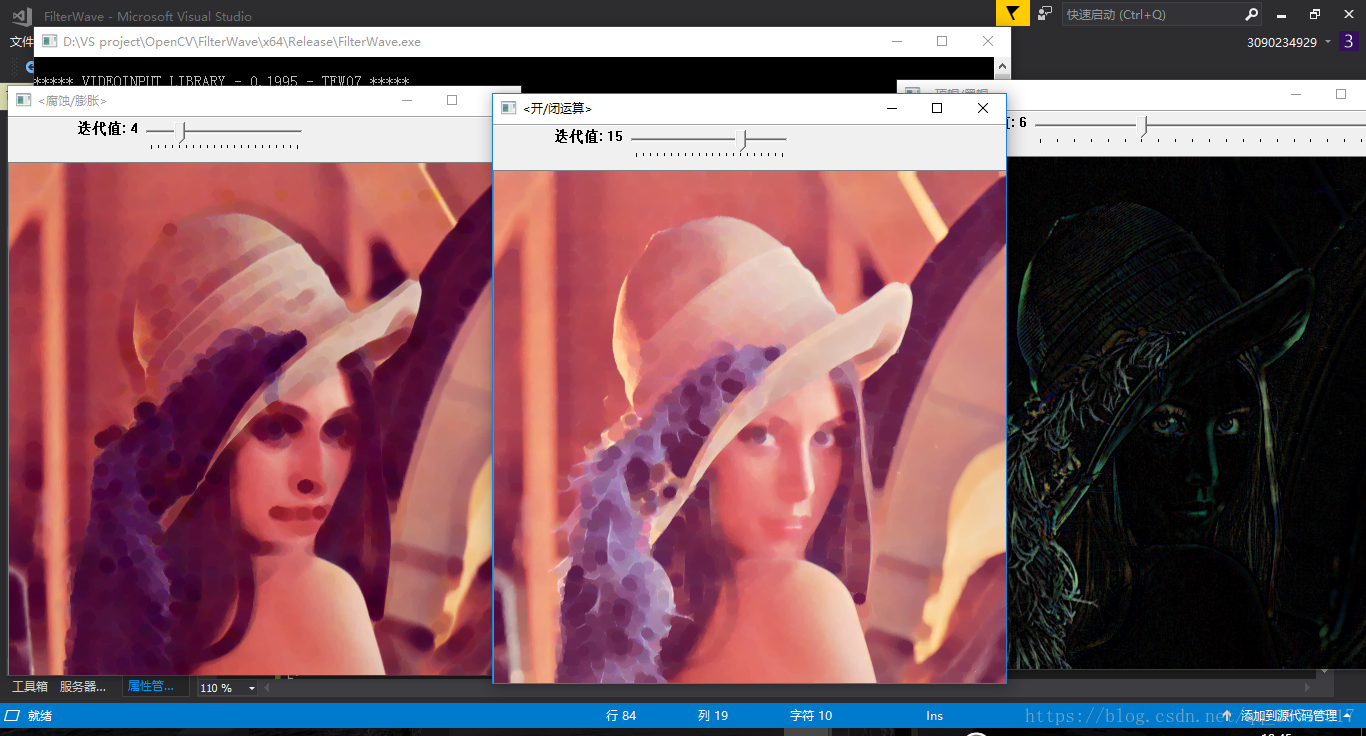Click the 迭代值: 15 label in the 开/闭运算 window

[589, 136]
